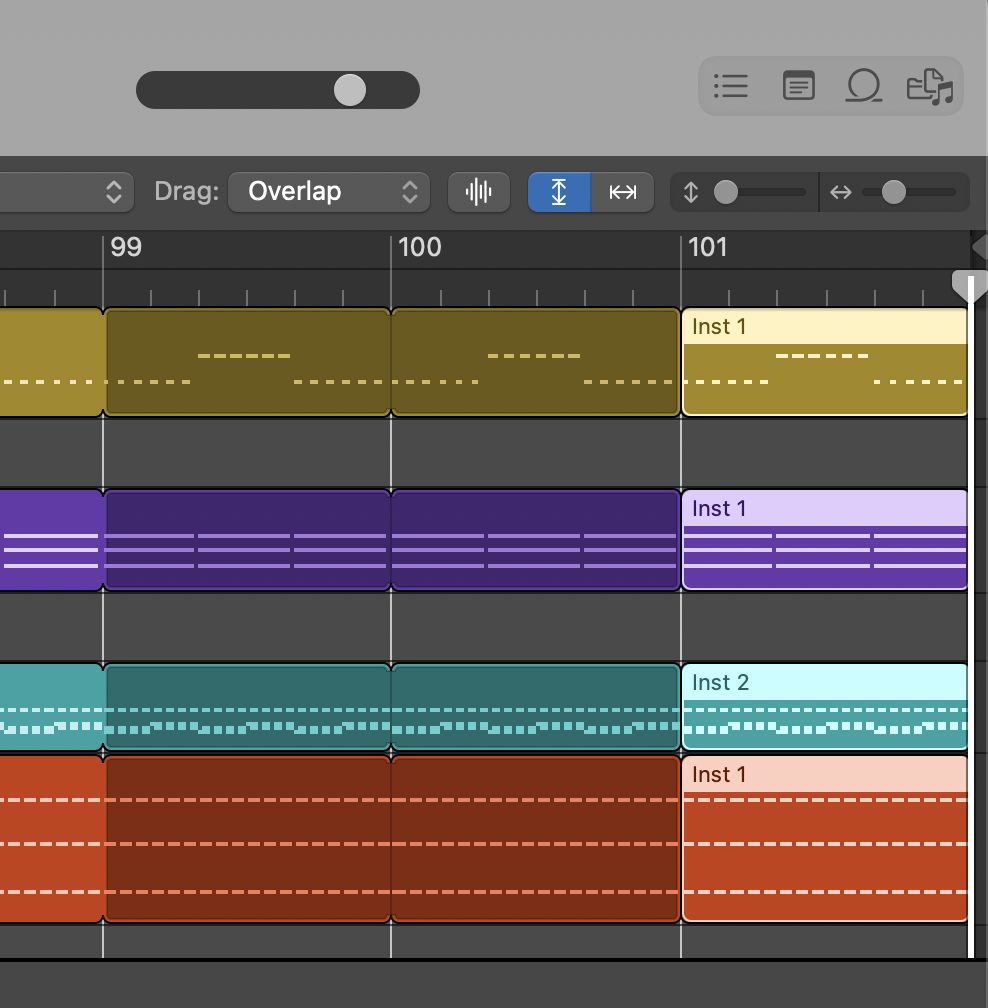Viewport: 988px width, 1008px height.
Task: Click the horizontal zoom slider knob
Action: pyautogui.click(x=894, y=192)
